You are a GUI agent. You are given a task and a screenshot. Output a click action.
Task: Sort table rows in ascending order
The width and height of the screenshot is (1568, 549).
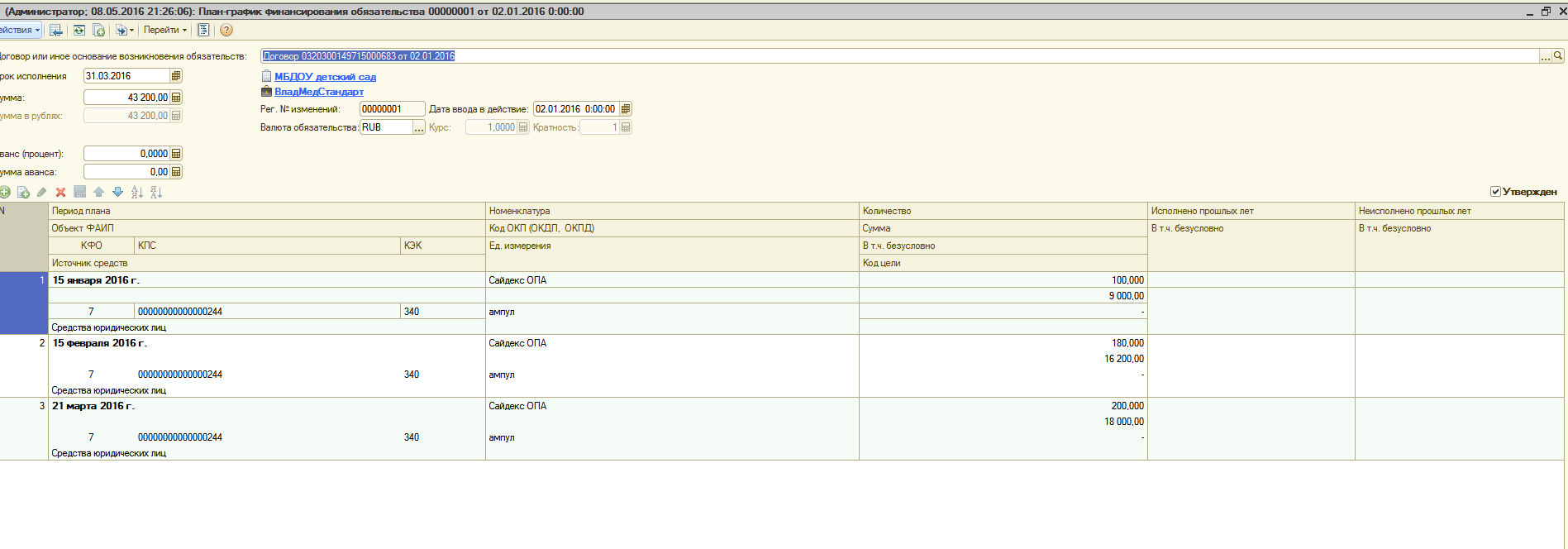coord(136,192)
